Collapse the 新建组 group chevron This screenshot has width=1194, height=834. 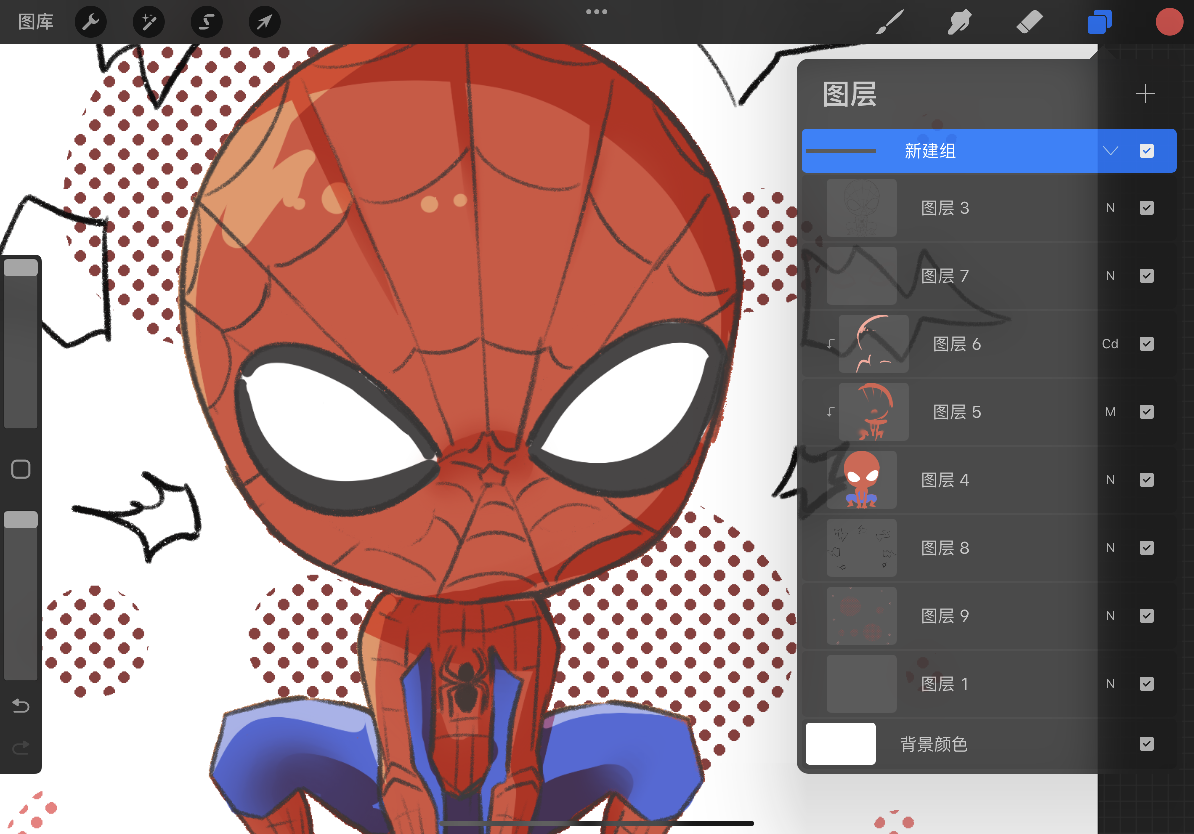(1110, 151)
